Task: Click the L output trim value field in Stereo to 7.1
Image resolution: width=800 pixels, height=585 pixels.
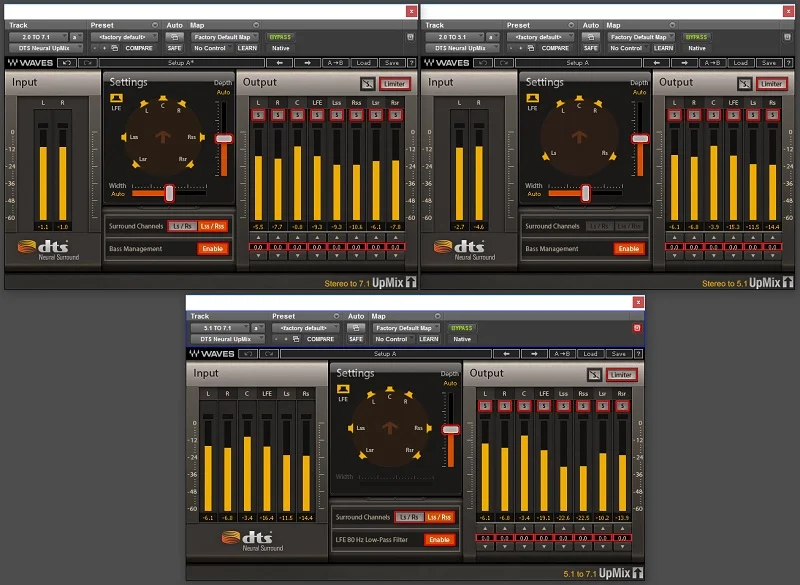Action: pos(258,247)
